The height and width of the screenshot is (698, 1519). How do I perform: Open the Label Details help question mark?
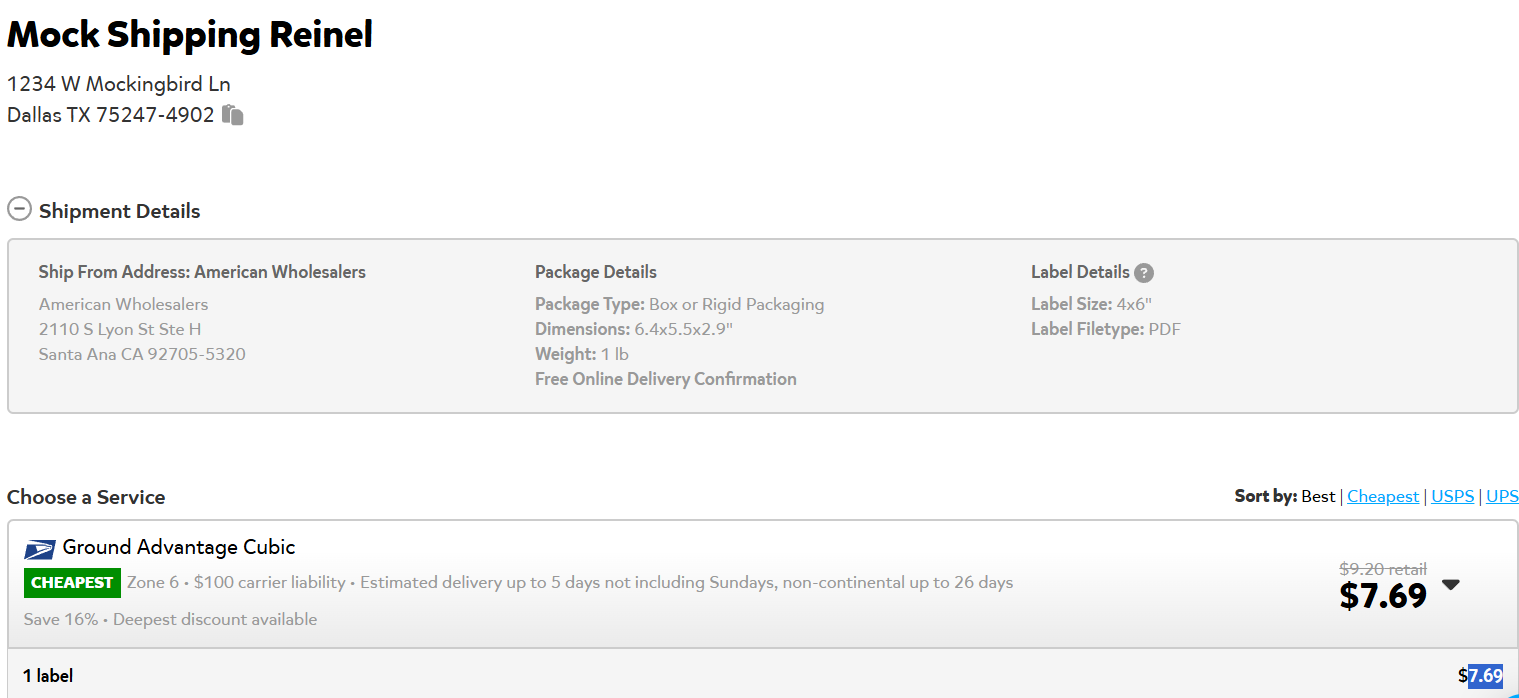pyautogui.click(x=1144, y=273)
